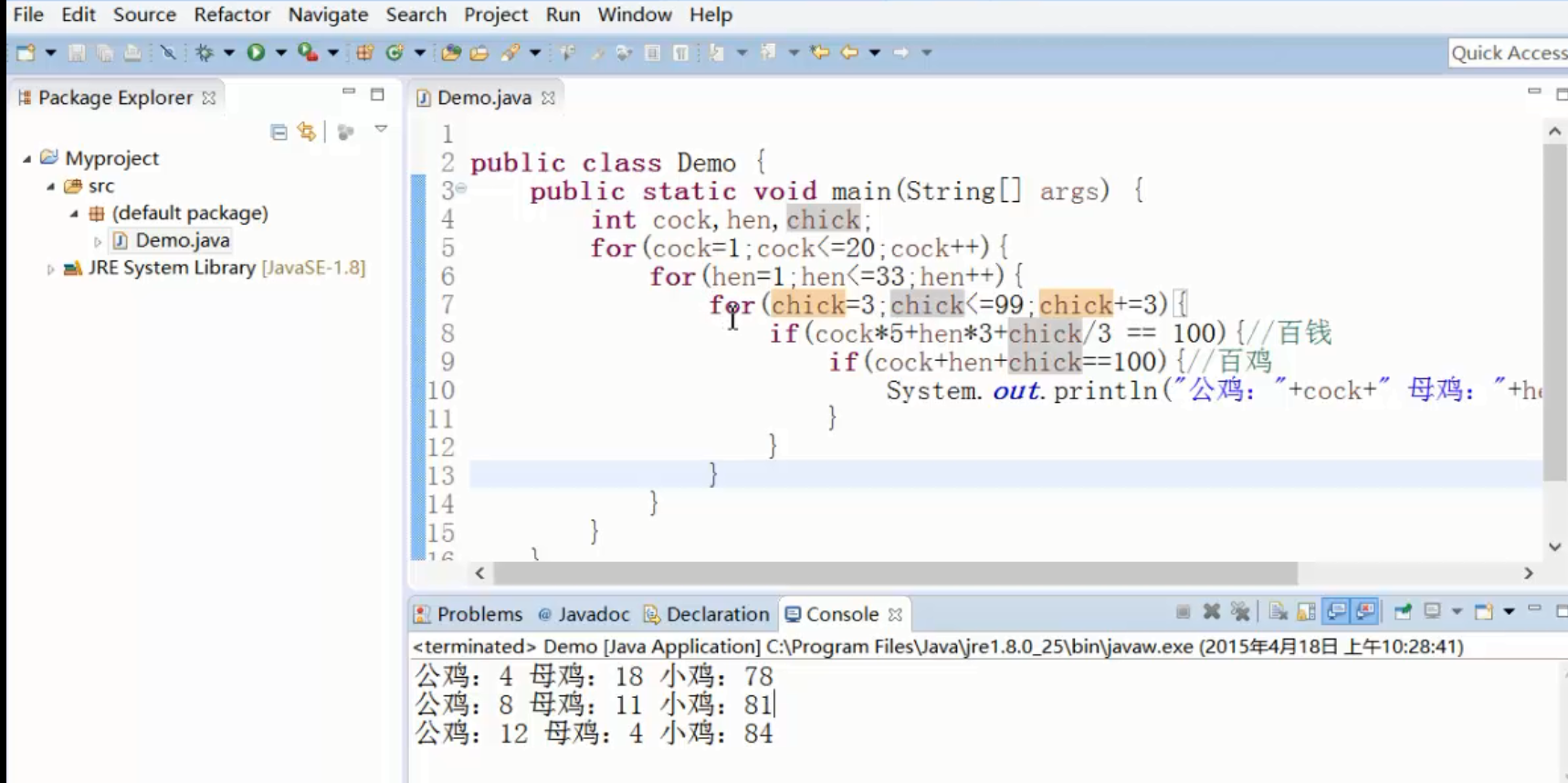Click the Debug bug icon
Image resolution: width=1568 pixels, height=783 pixels.
[205, 53]
